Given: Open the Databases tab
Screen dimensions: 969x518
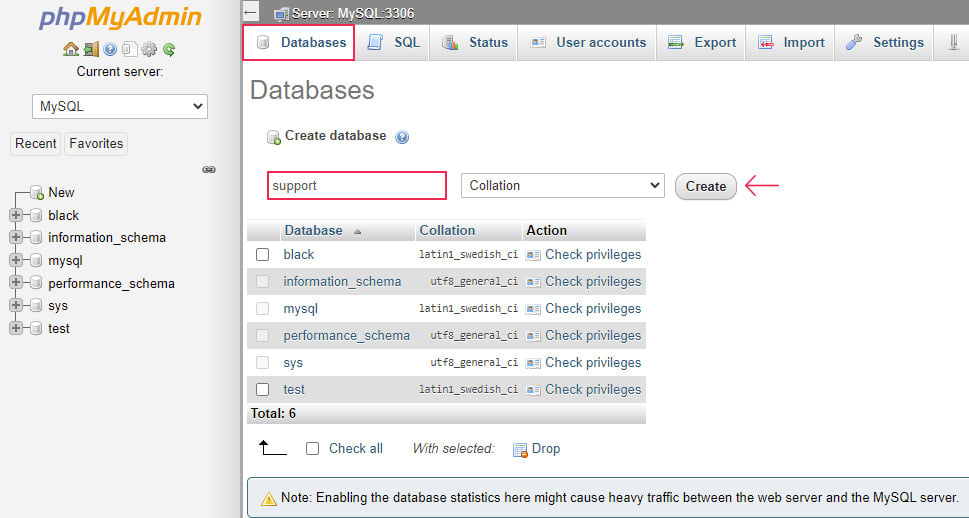Looking at the screenshot, I should [298, 43].
